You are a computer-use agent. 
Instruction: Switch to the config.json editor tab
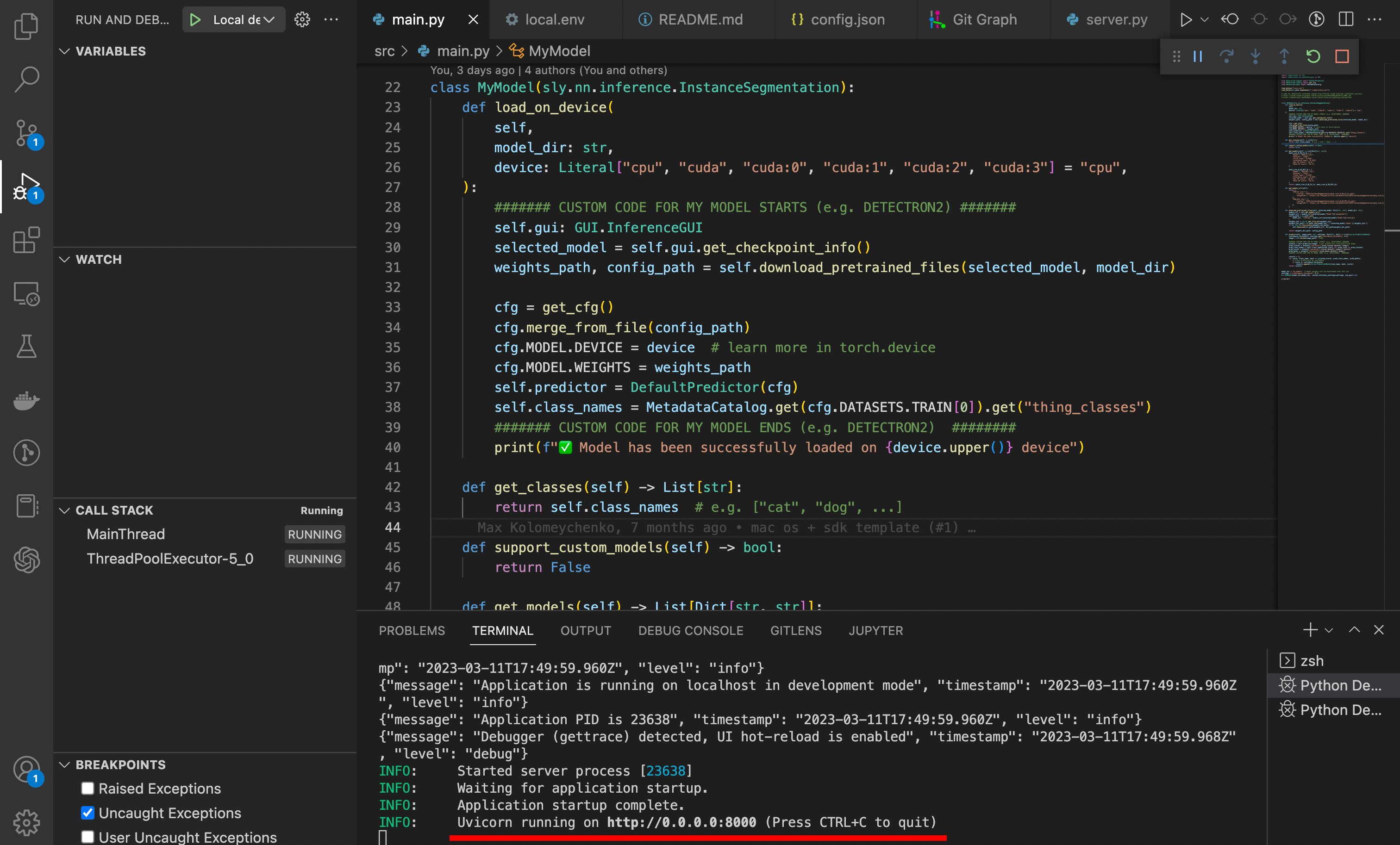click(847, 20)
